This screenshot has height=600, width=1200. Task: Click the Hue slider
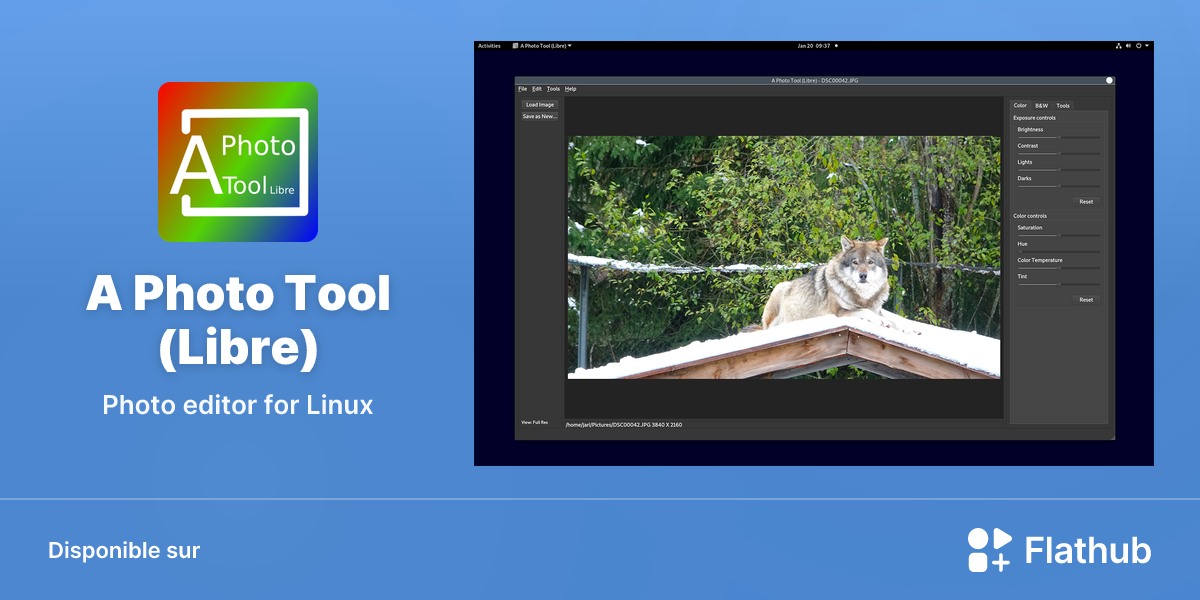click(1059, 251)
